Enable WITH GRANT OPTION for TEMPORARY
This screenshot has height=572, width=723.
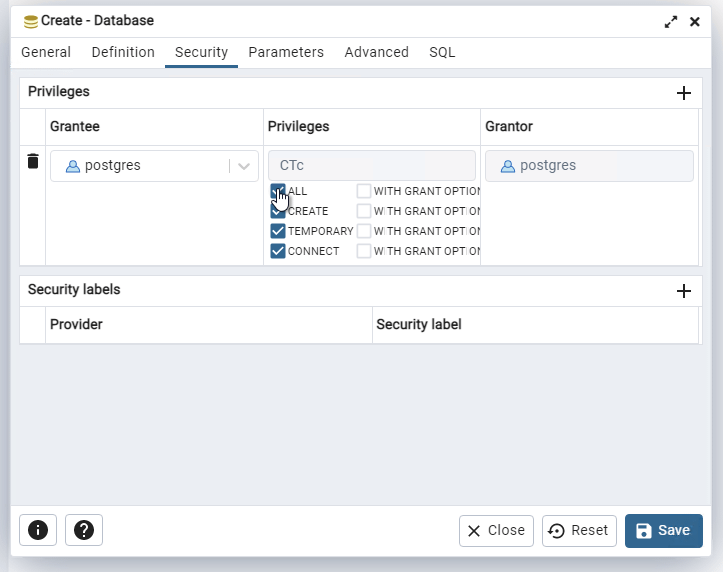coord(364,231)
